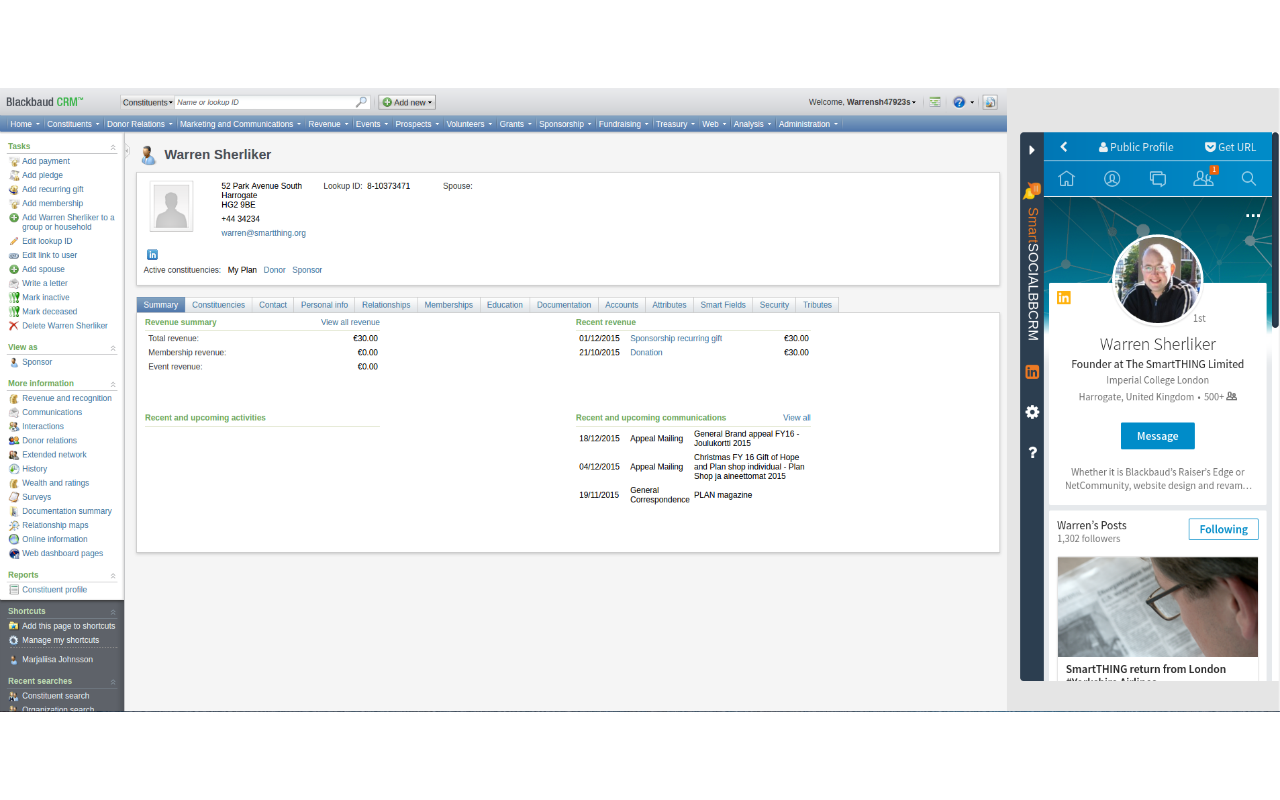This screenshot has width=1280, height=800.
Task: Click Warren's LinkedIn profile photo
Action: click(x=1158, y=280)
